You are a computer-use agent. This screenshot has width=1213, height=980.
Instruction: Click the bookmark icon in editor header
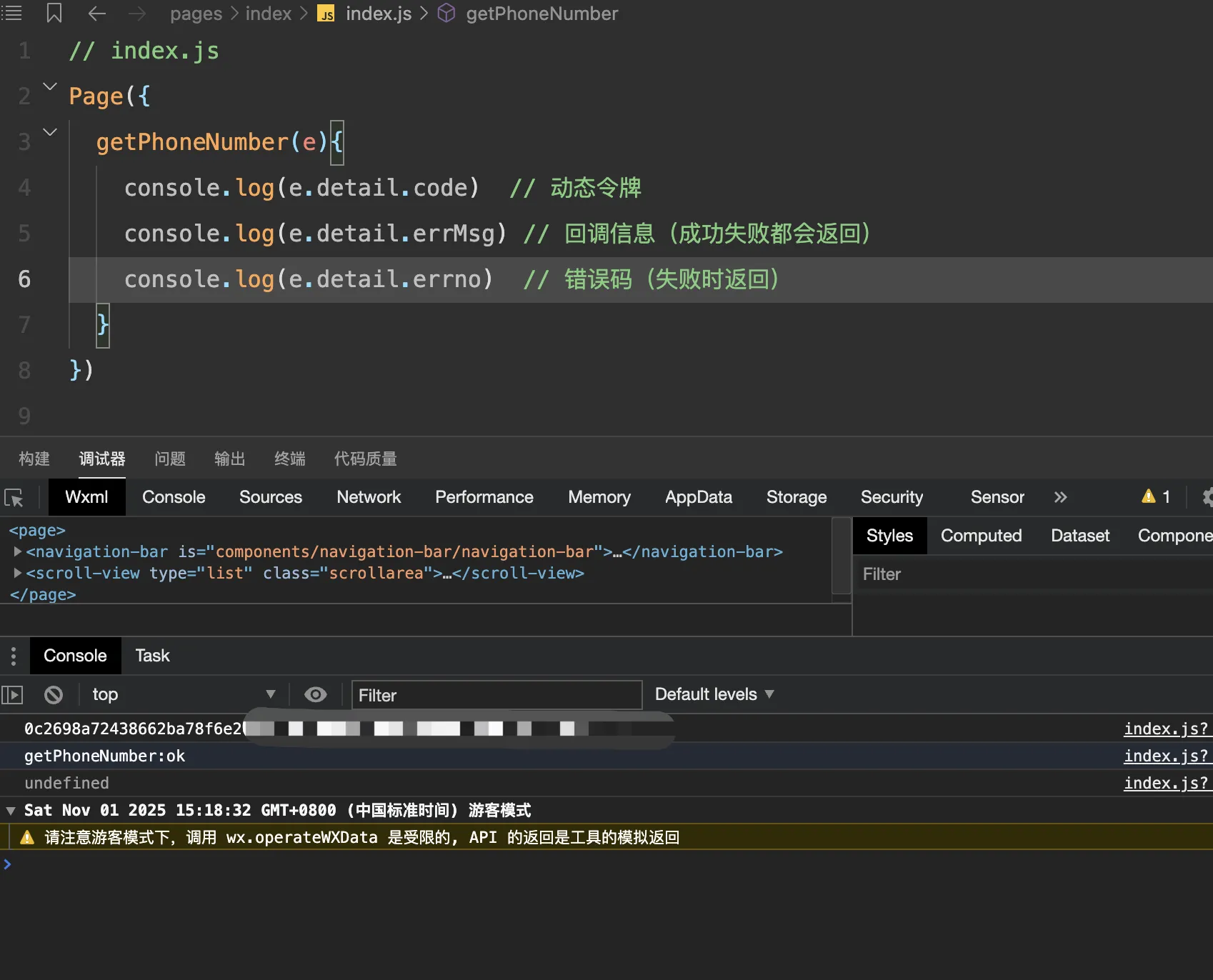point(54,14)
